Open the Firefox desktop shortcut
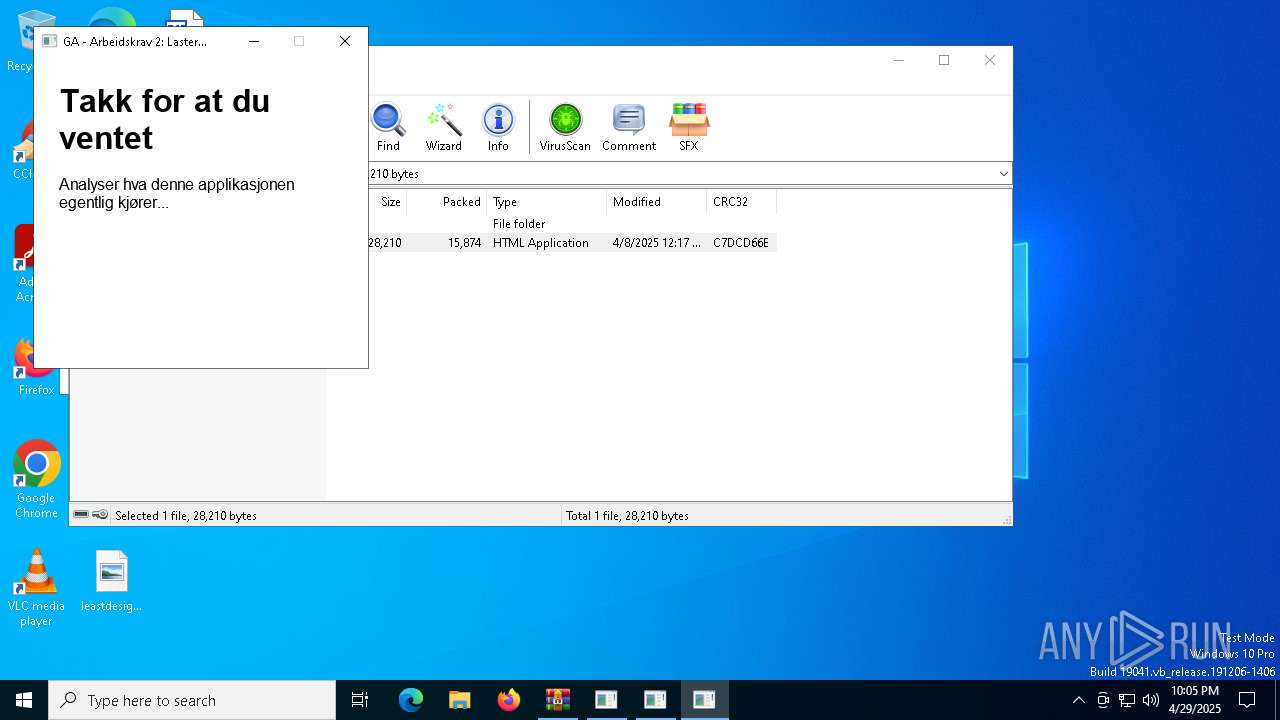The height and width of the screenshot is (720, 1280). click(37, 367)
